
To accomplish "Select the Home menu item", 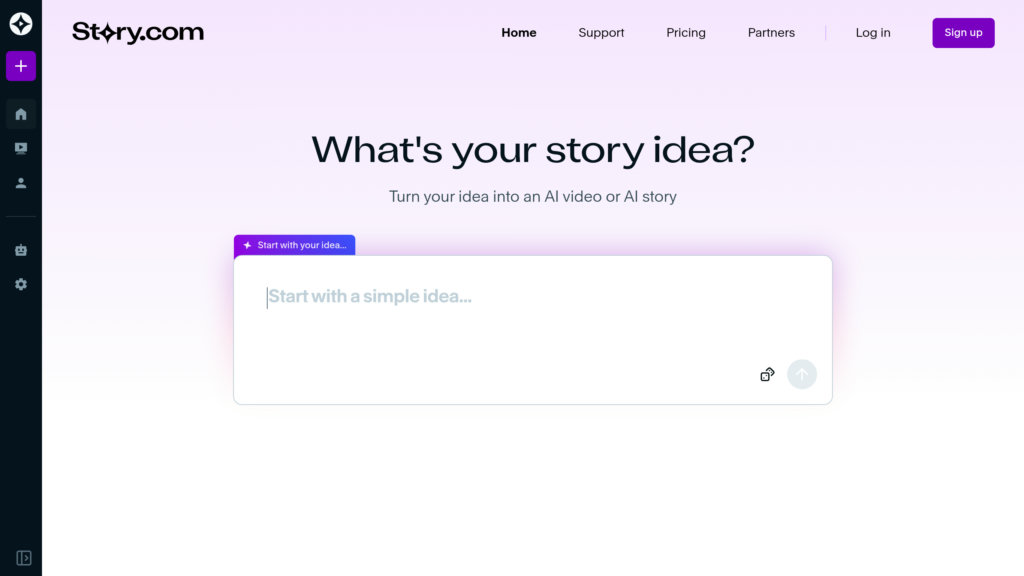I will (x=519, y=33).
